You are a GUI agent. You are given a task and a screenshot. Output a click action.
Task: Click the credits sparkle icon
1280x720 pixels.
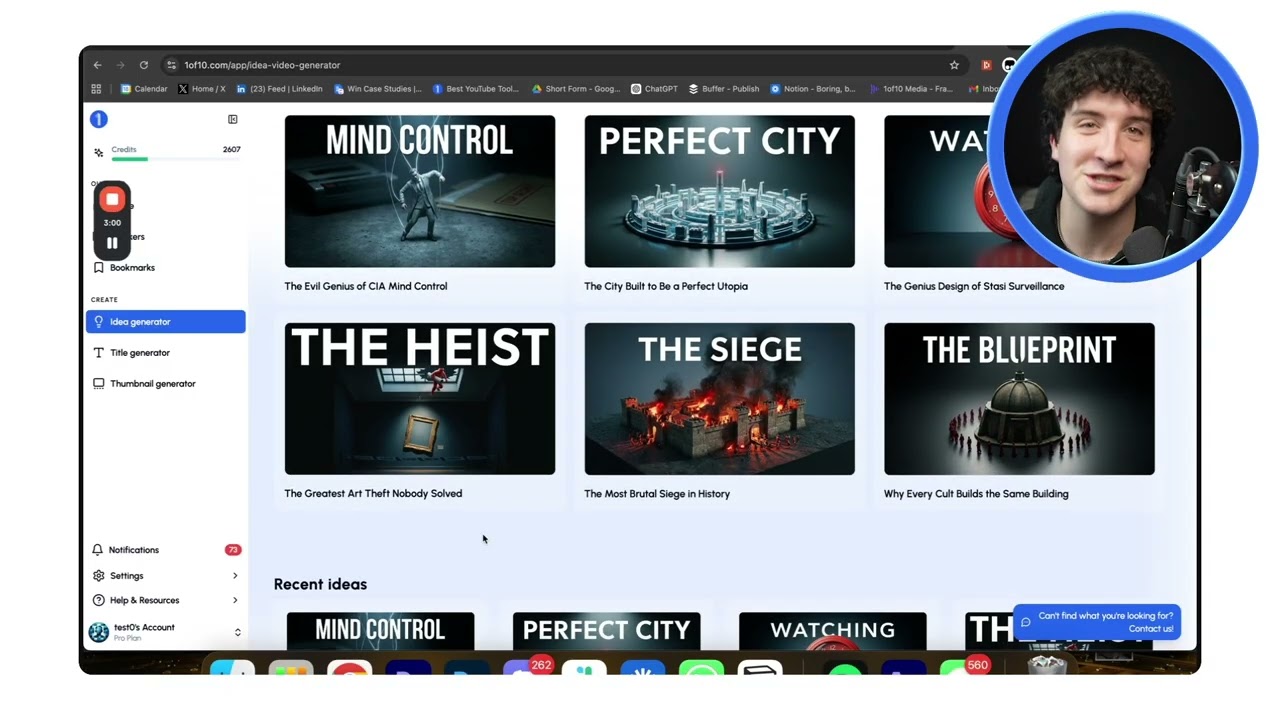(x=98, y=153)
